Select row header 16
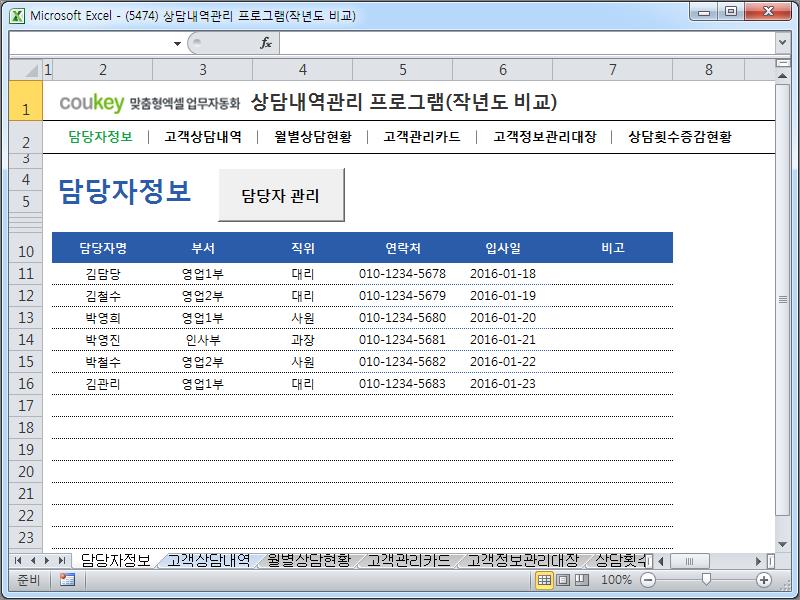Screen dimensions: 800x600 pyautogui.click(x=26, y=383)
